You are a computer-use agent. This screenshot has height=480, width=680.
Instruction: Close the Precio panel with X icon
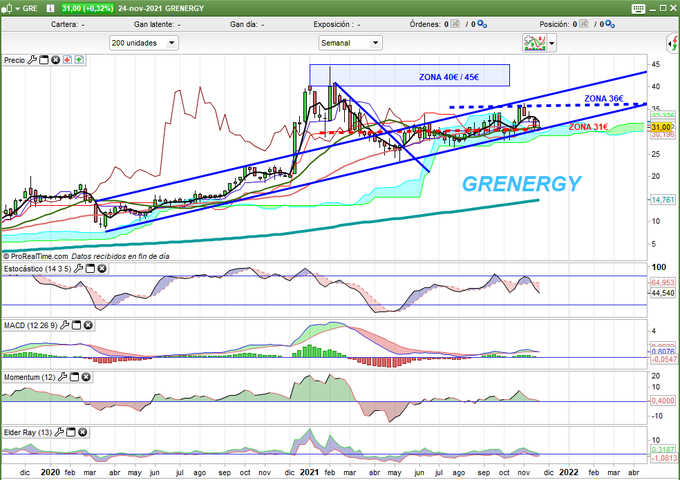coord(56,60)
